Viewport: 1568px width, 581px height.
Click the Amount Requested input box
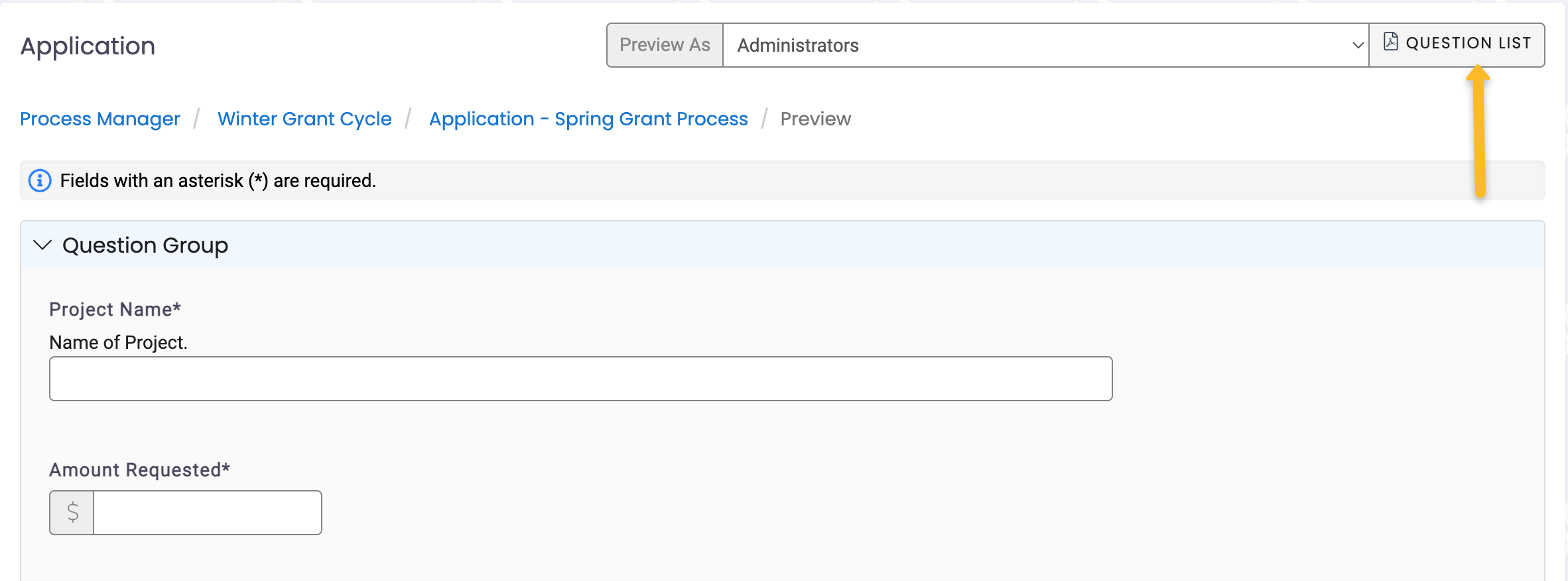click(x=207, y=512)
